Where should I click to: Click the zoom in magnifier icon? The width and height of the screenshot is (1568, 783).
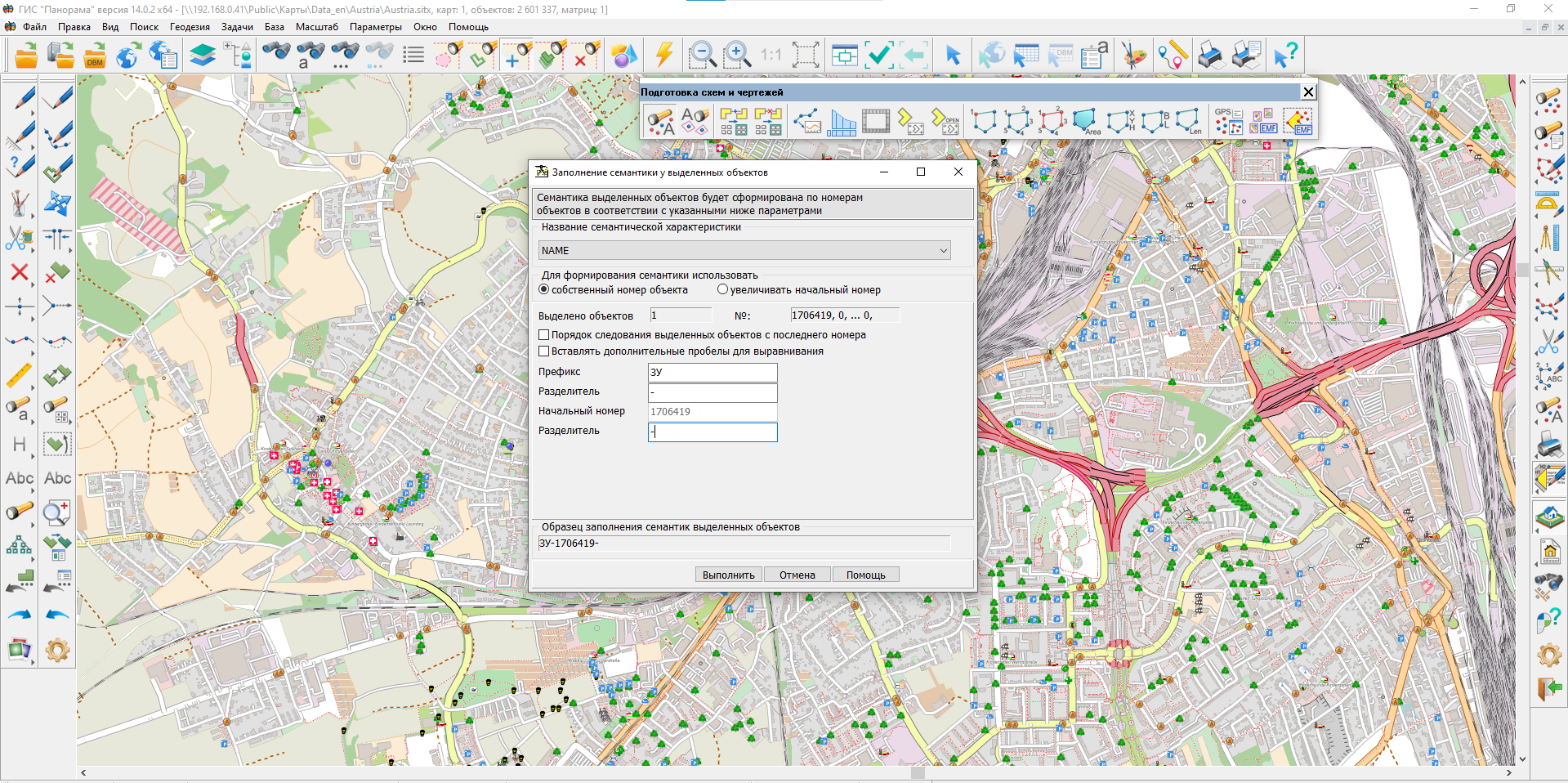(x=736, y=56)
